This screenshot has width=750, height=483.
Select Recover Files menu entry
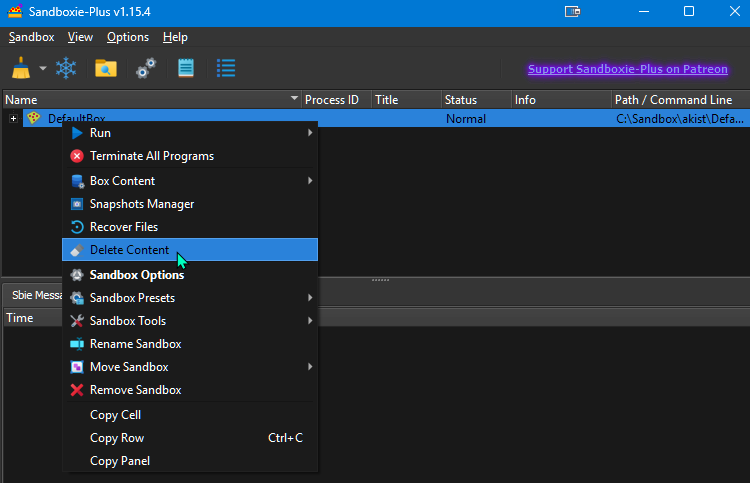190,227
